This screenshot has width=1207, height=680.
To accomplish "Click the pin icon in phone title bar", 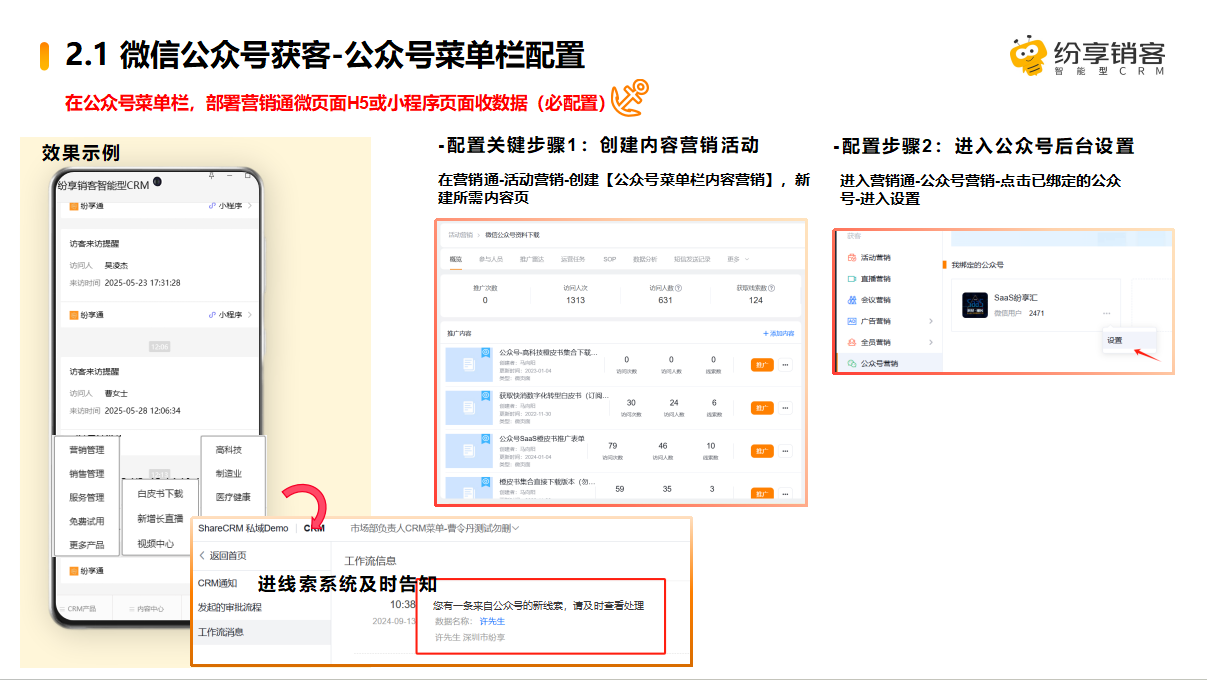I will [x=211, y=175].
